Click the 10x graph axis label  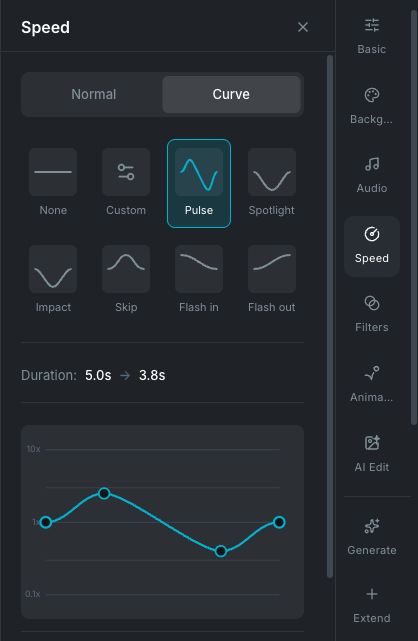click(x=34, y=449)
